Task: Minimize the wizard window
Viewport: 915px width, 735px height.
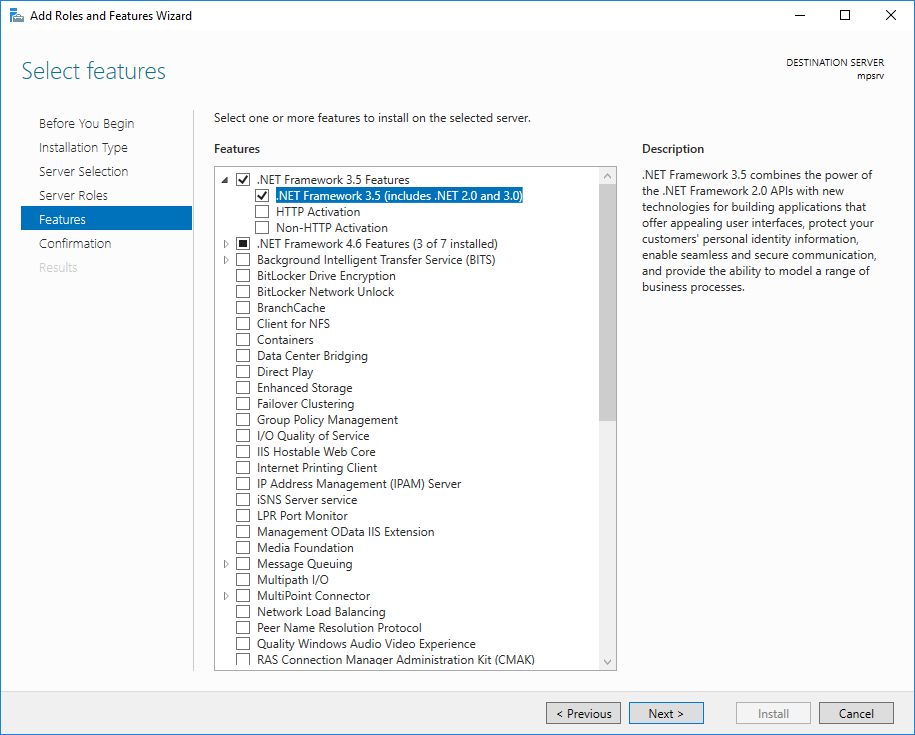Action: coord(800,16)
